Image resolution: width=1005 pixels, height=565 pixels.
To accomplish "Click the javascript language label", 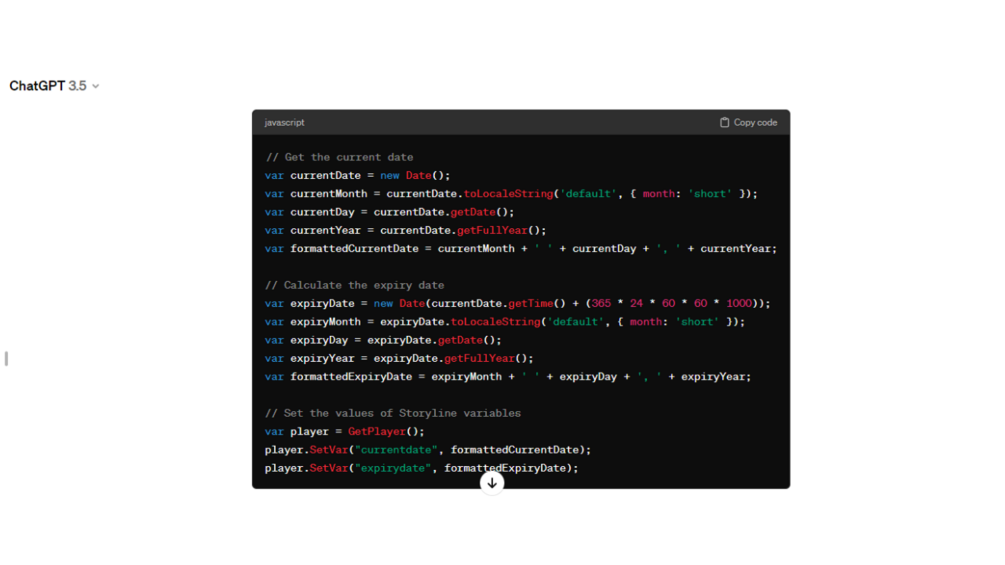I will point(285,122).
